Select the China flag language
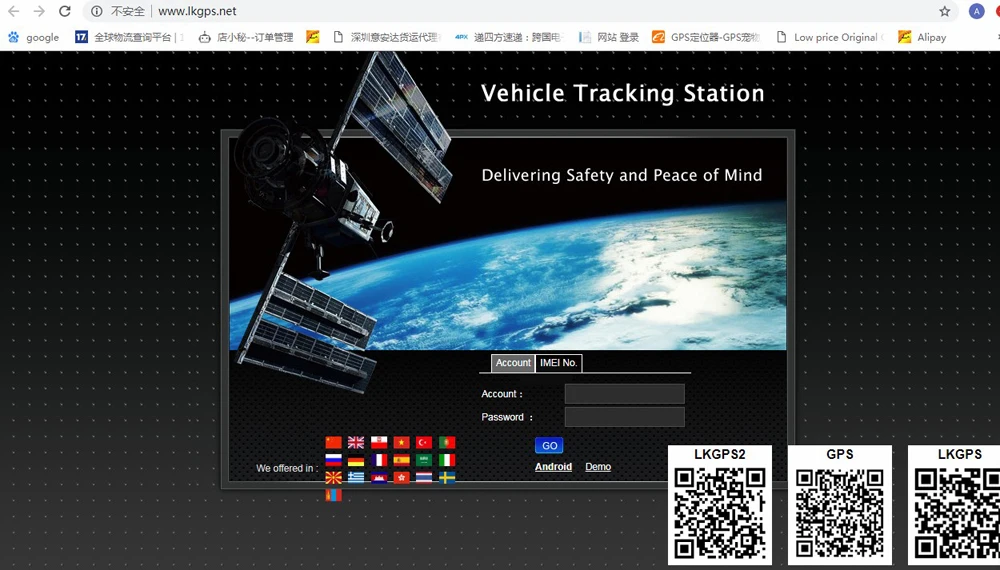The height and width of the screenshot is (570, 1000). click(334, 442)
